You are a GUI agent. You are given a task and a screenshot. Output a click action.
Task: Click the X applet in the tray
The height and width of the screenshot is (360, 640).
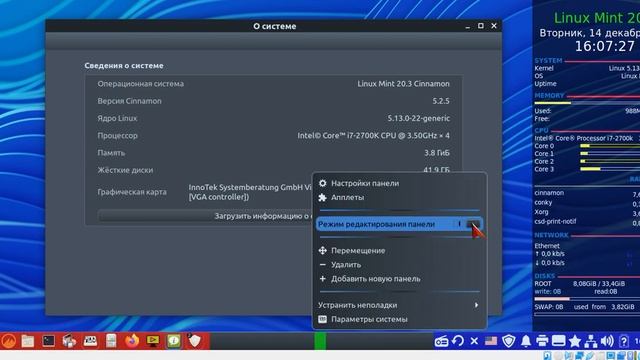pyautogui.click(x=474, y=341)
